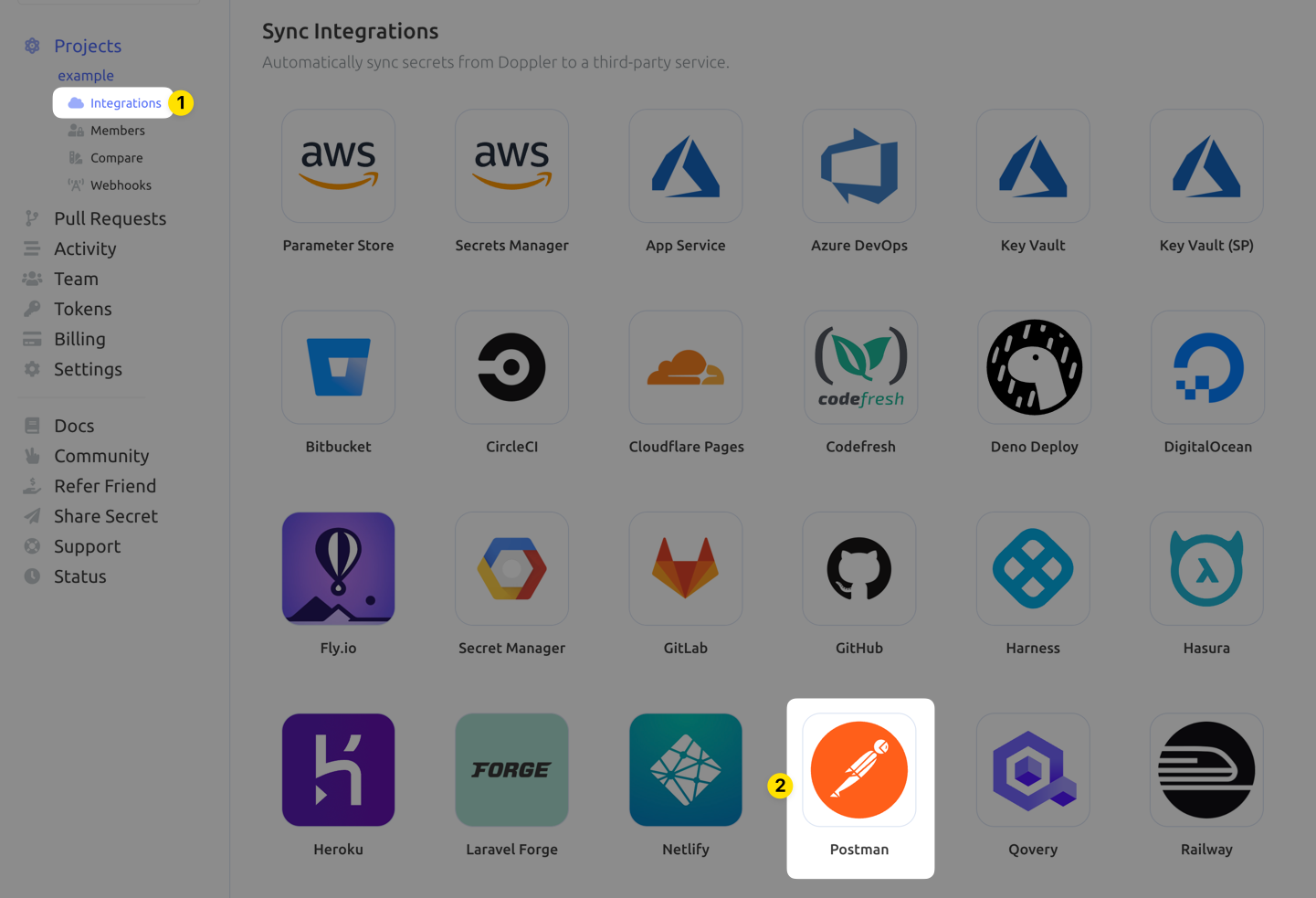Select the Azure DevOps integration icon
Screen dimensions: 1316x898
point(859,166)
